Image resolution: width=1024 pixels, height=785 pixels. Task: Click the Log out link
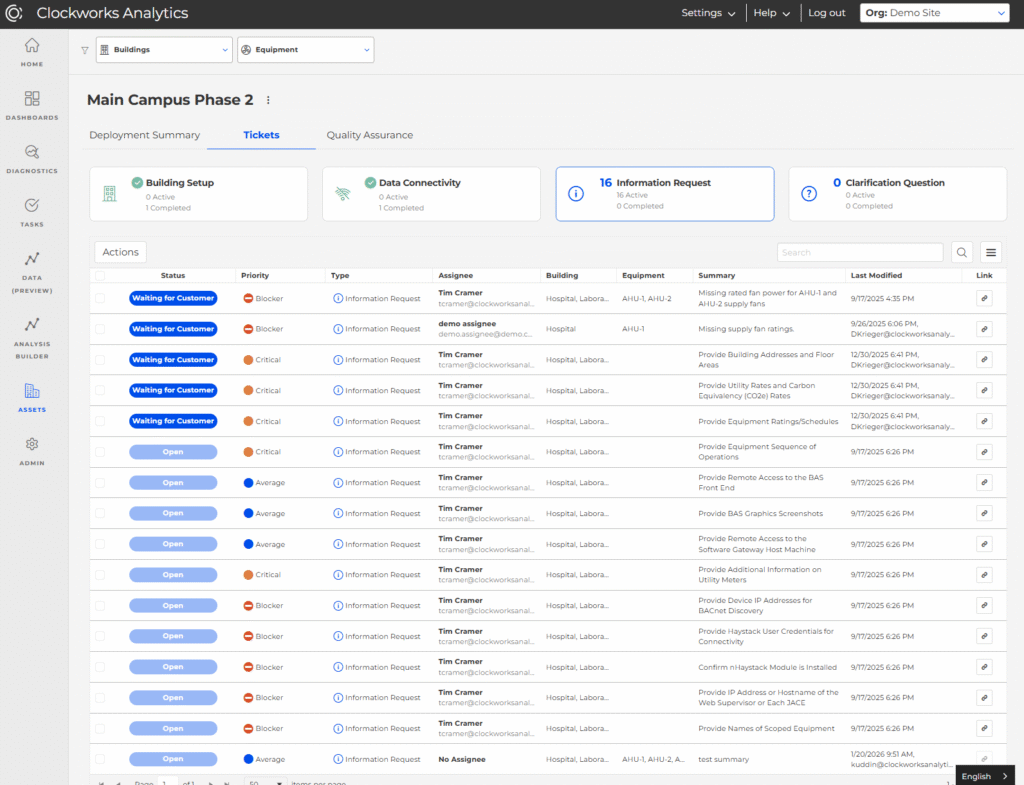[827, 13]
